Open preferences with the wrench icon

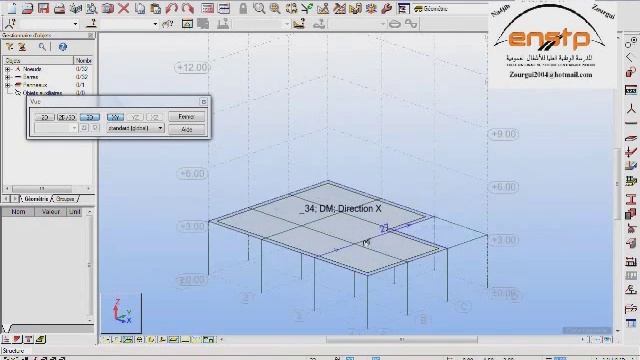(387, 8)
